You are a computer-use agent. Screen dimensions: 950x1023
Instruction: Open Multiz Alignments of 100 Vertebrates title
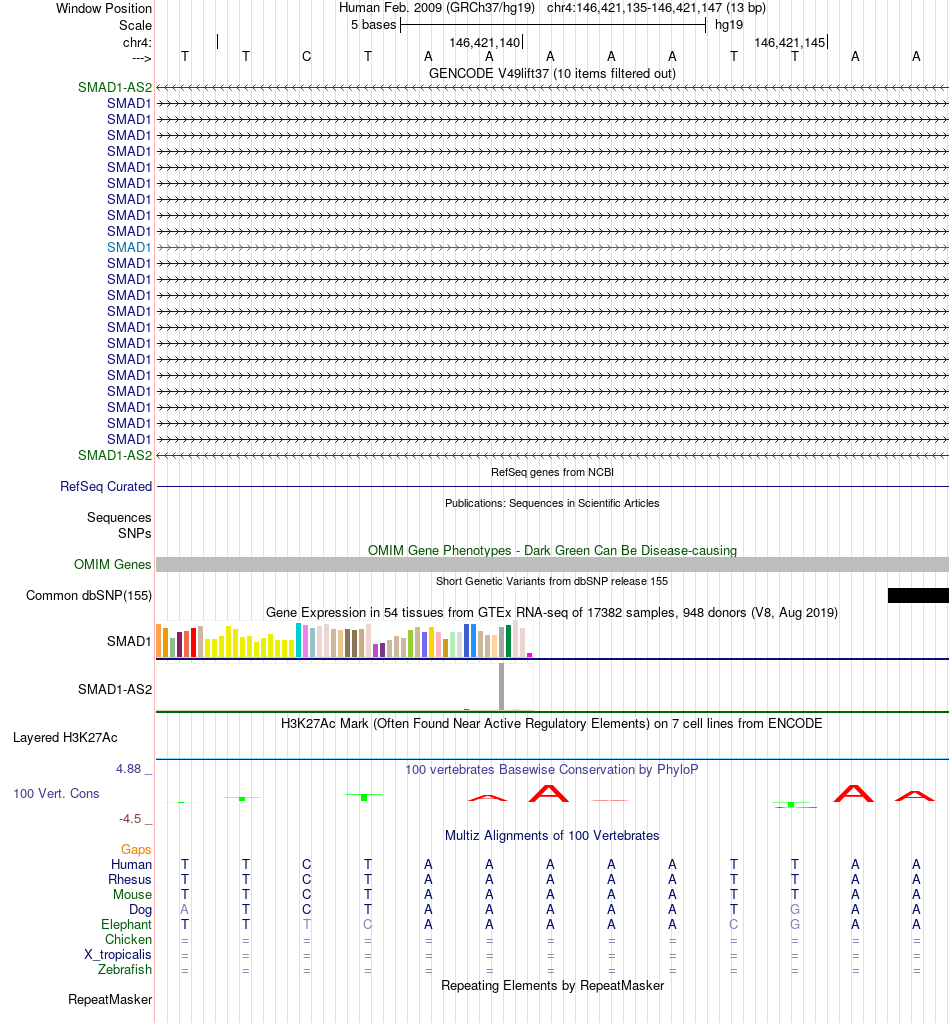[552, 836]
